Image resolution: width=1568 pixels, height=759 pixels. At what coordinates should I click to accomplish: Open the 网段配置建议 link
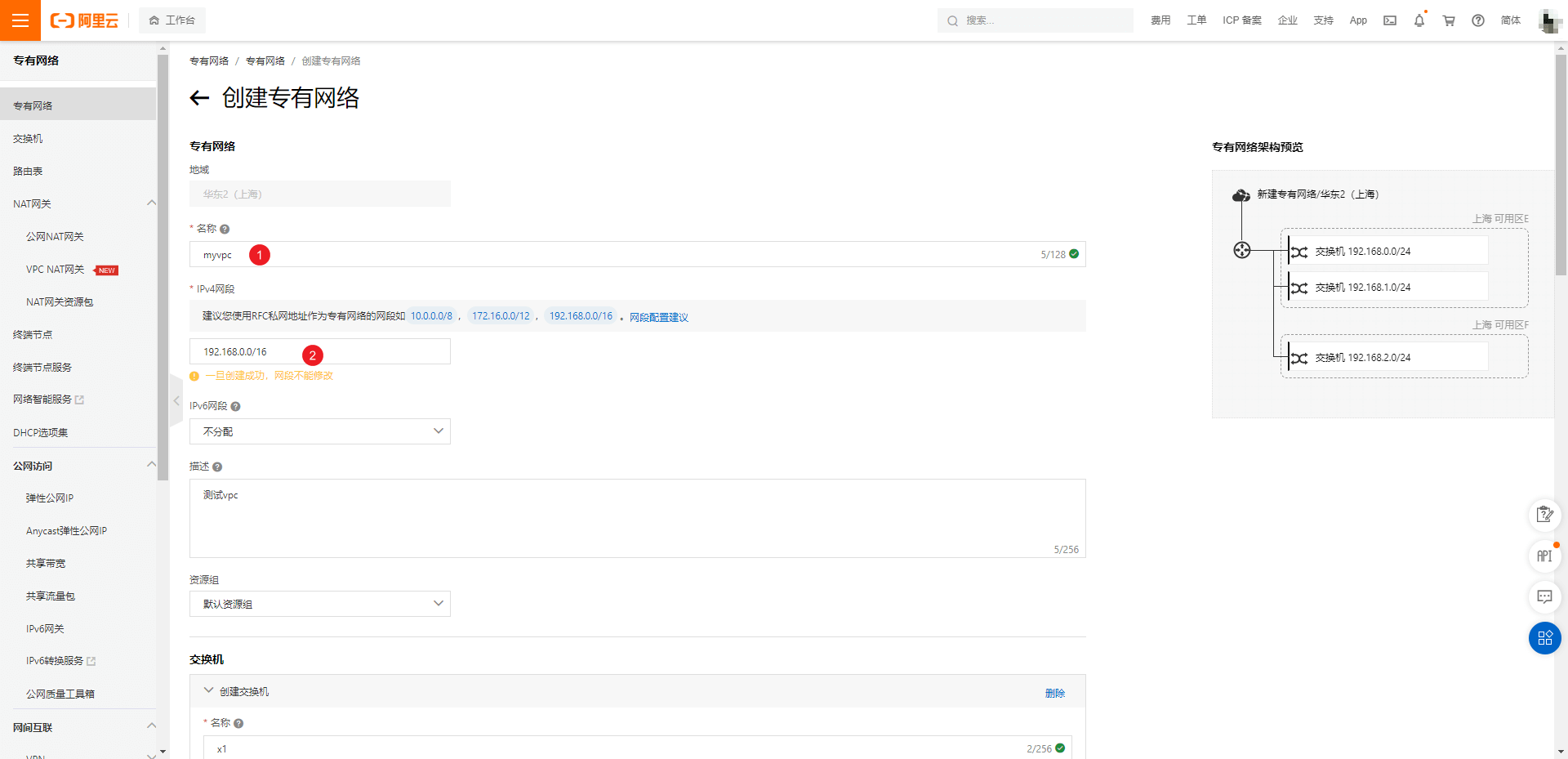pyautogui.click(x=659, y=317)
